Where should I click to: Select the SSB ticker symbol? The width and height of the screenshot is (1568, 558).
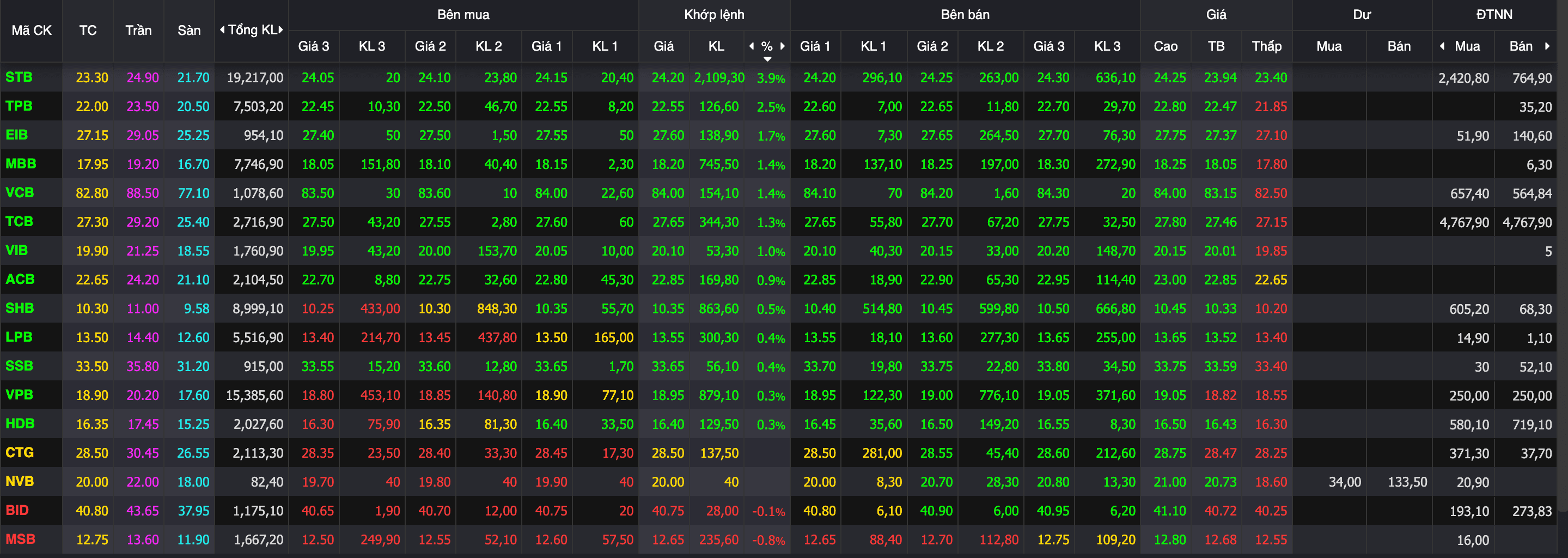19,366
